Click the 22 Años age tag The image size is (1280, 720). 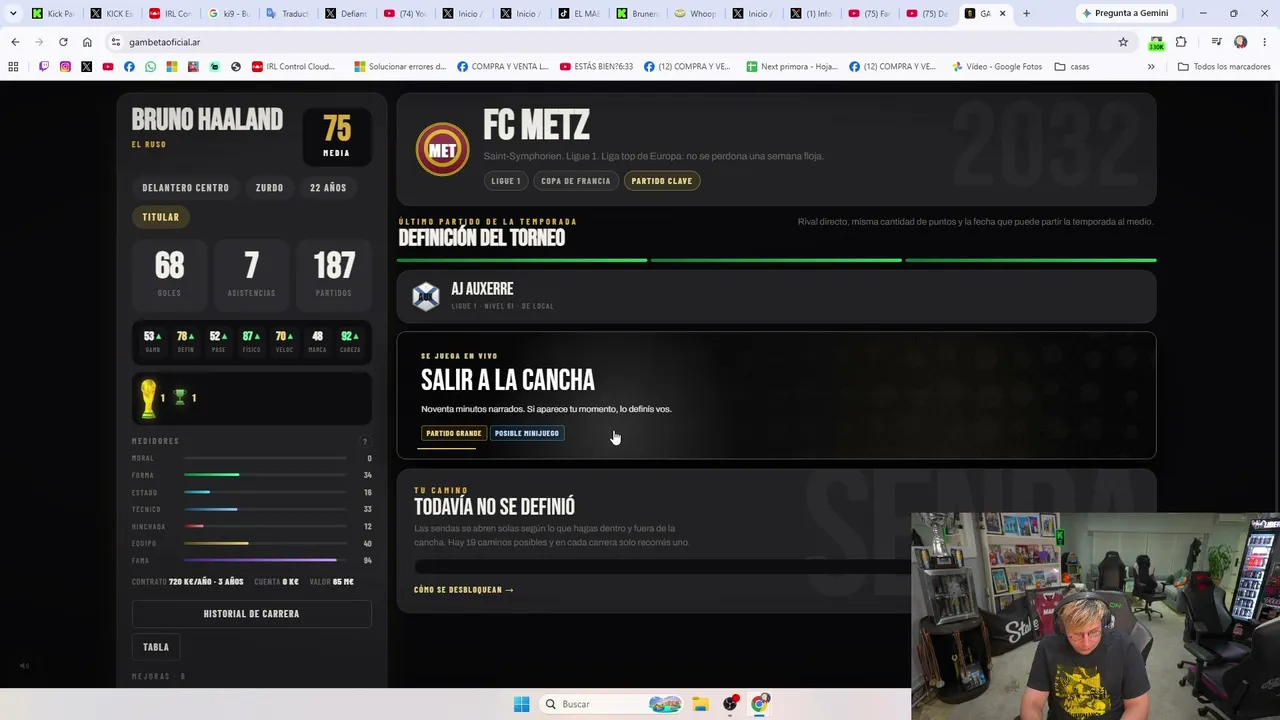(x=328, y=188)
